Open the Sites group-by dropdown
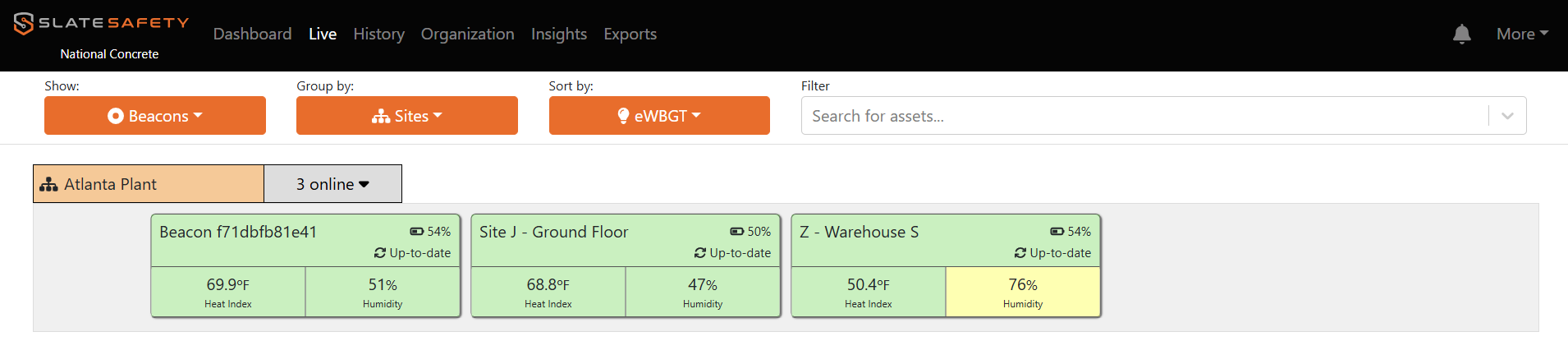 click(407, 115)
